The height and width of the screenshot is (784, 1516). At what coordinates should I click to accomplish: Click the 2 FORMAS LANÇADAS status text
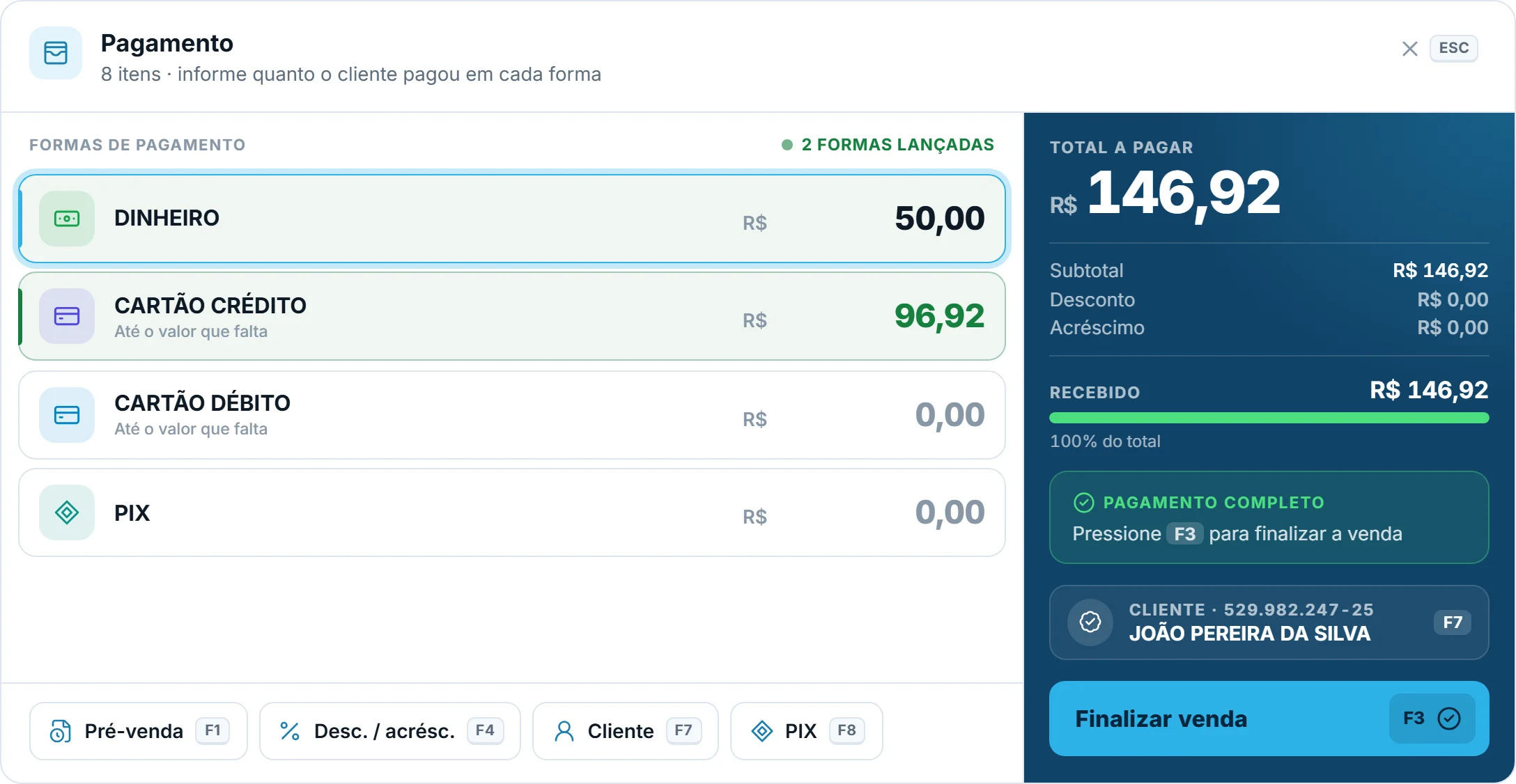click(x=897, y=145)
